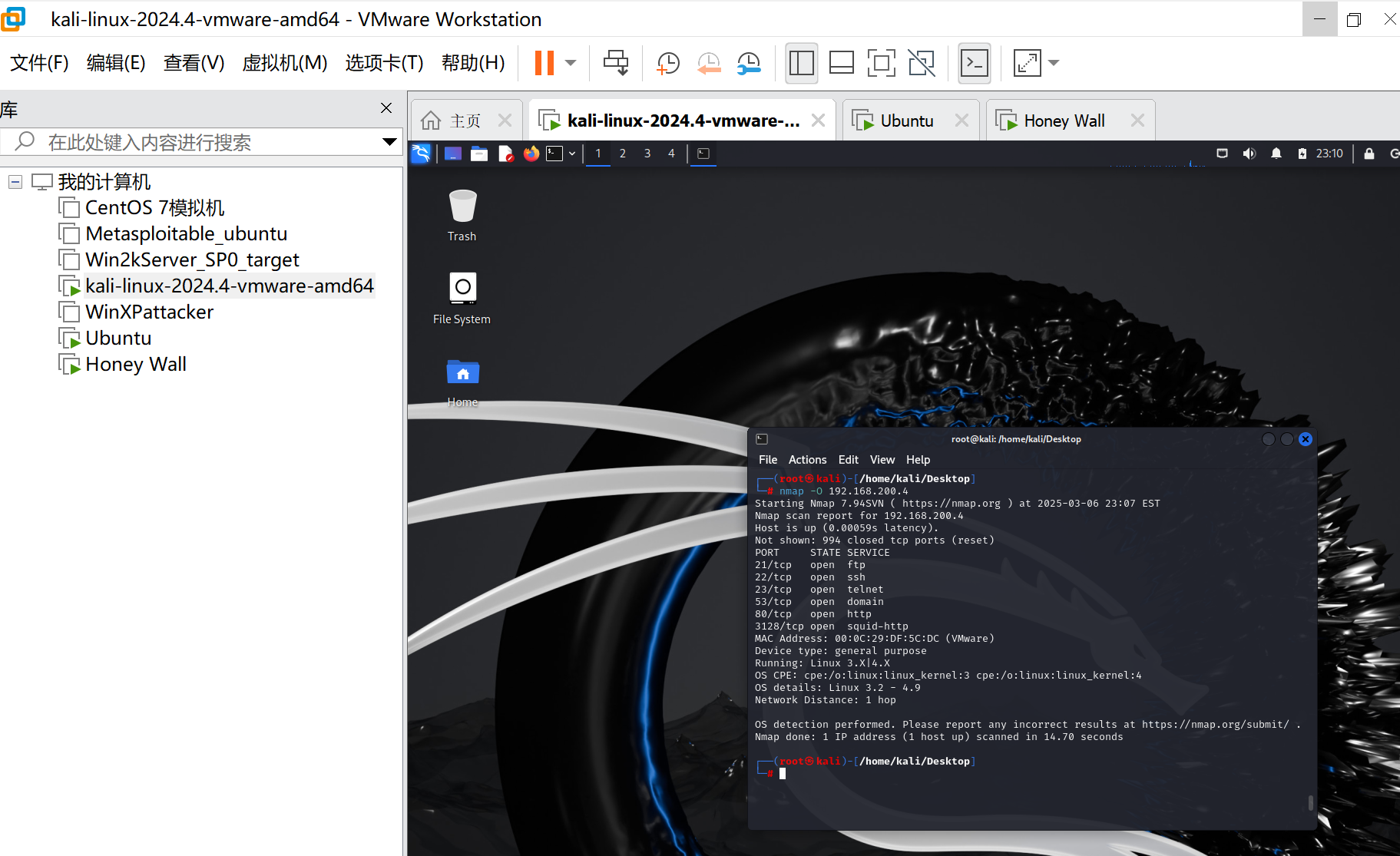Click the Kali lock screen icon
Viewport: 1400px width, 856px height.
coord(1369,154)
